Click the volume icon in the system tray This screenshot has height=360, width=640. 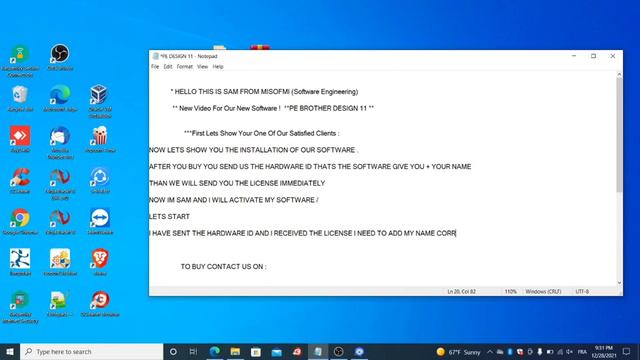pyautogui.click(x=570, y=351)
